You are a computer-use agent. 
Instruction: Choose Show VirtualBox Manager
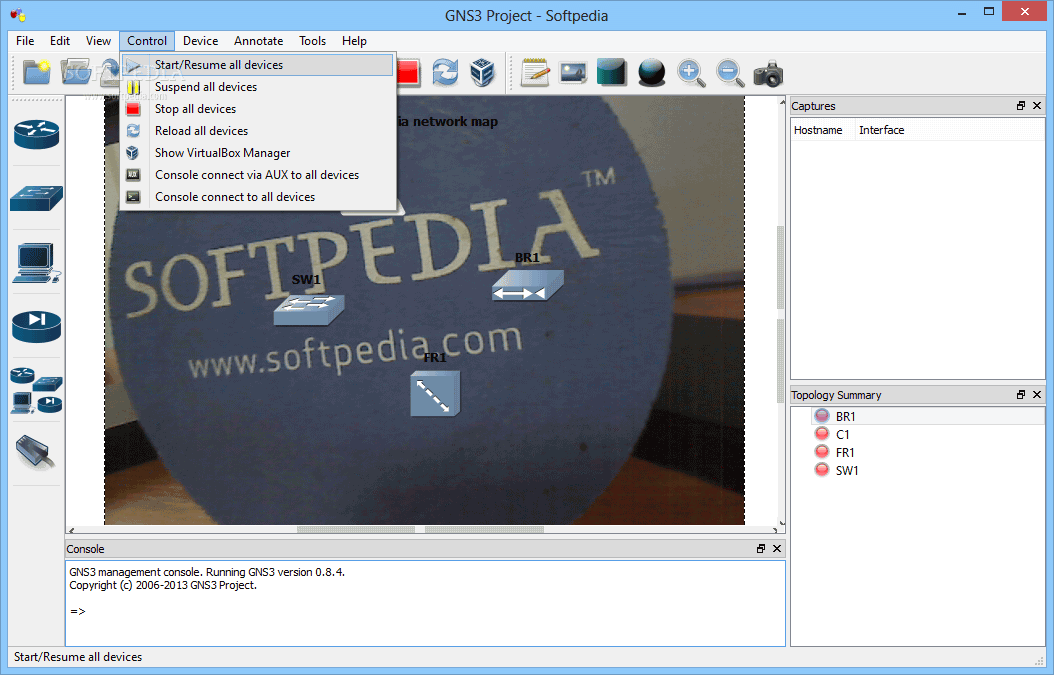point(257,153)
